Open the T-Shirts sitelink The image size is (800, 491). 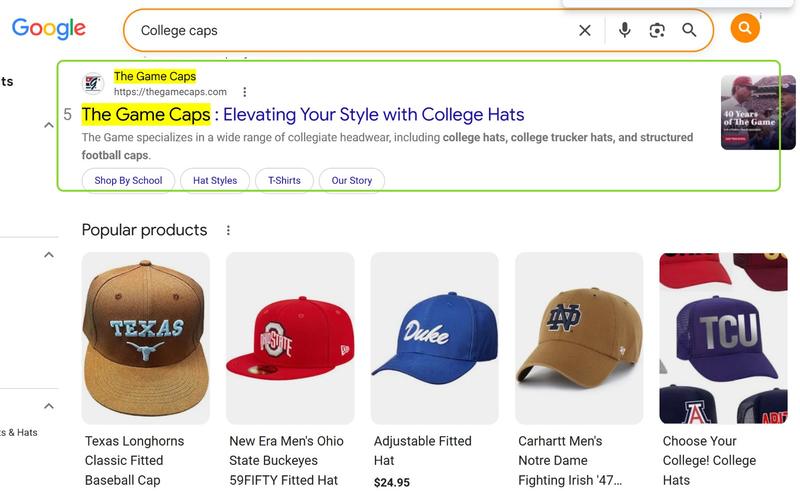[284, 180]
